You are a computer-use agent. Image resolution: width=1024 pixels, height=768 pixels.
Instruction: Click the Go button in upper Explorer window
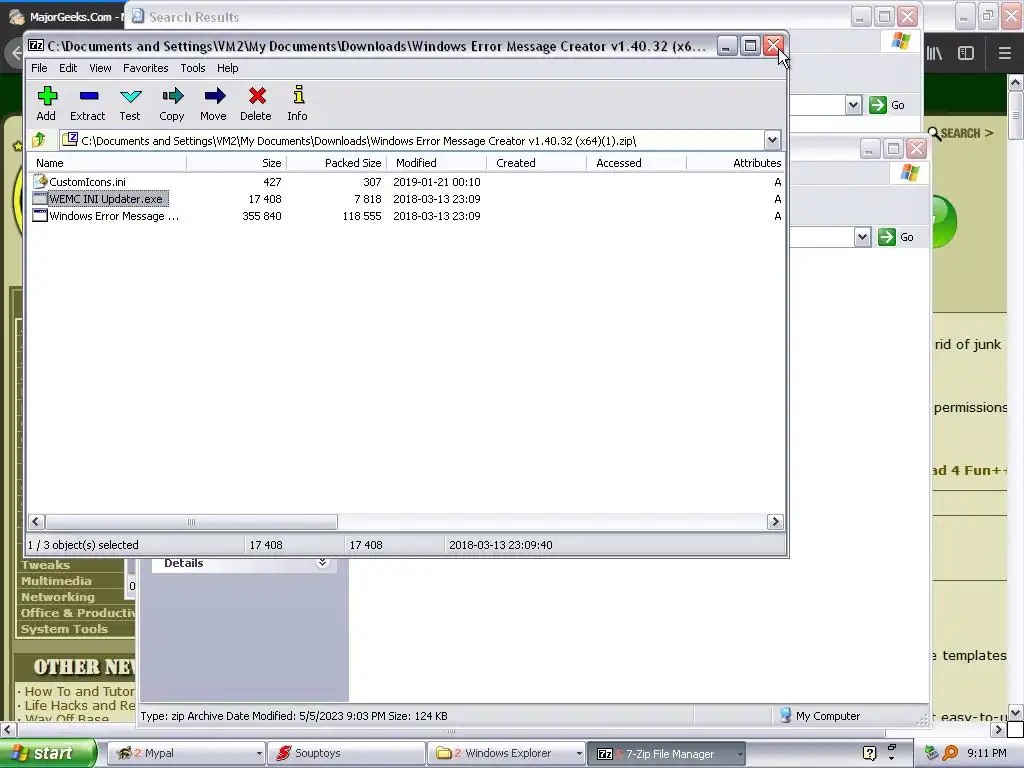[x=887, y=105]
